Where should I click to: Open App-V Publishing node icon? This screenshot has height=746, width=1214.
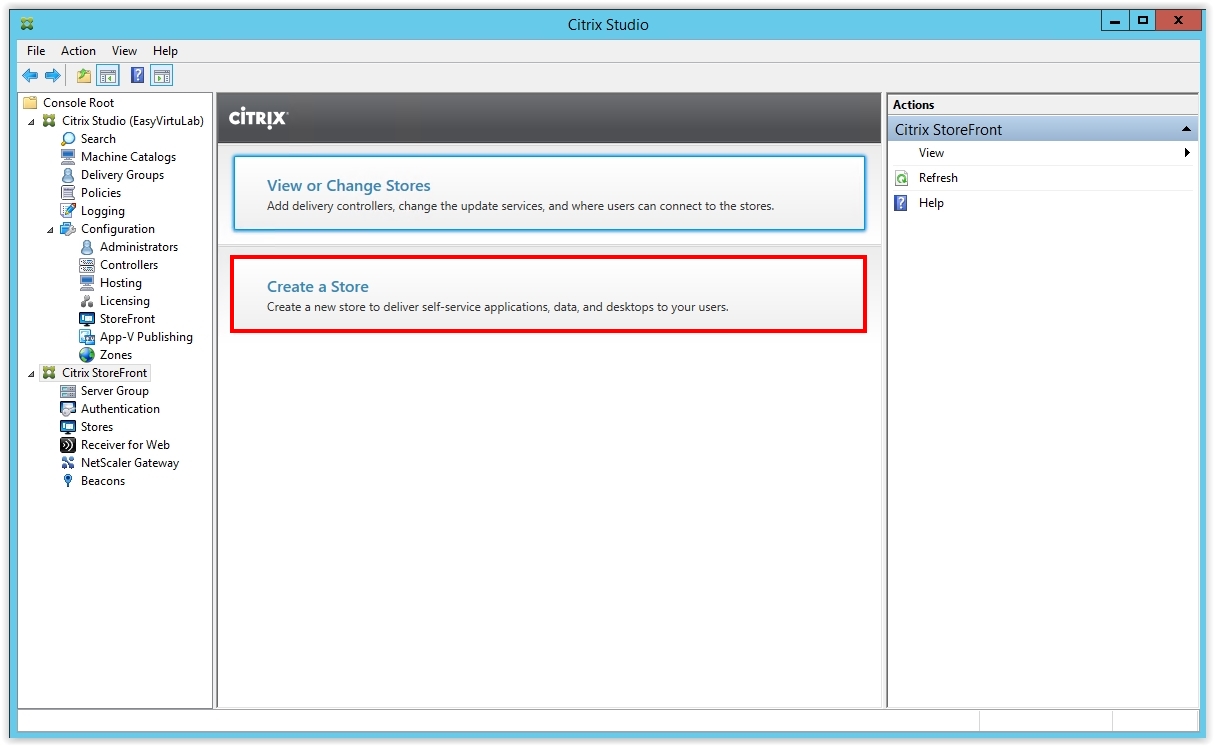pos(87,337)
